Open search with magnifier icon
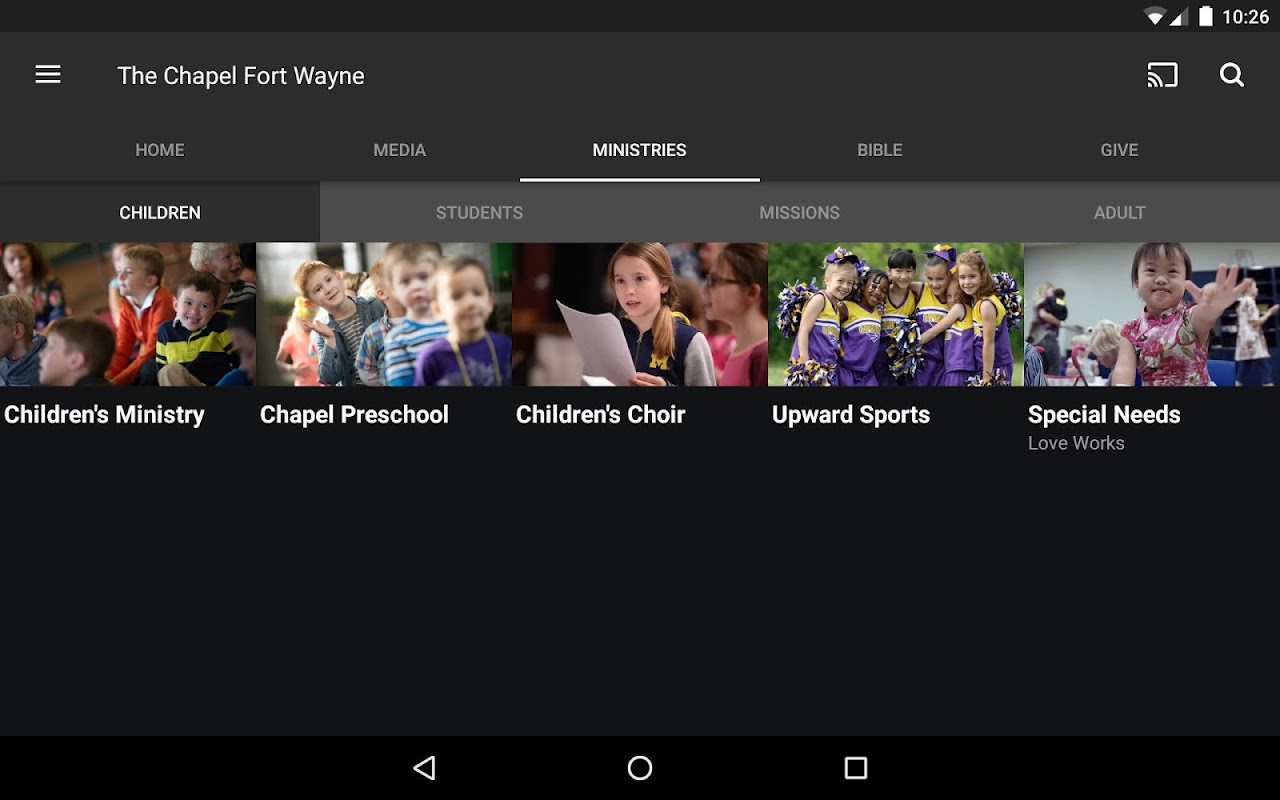The width and height of the screenshot is (1280, 800). click(1232, 75)
